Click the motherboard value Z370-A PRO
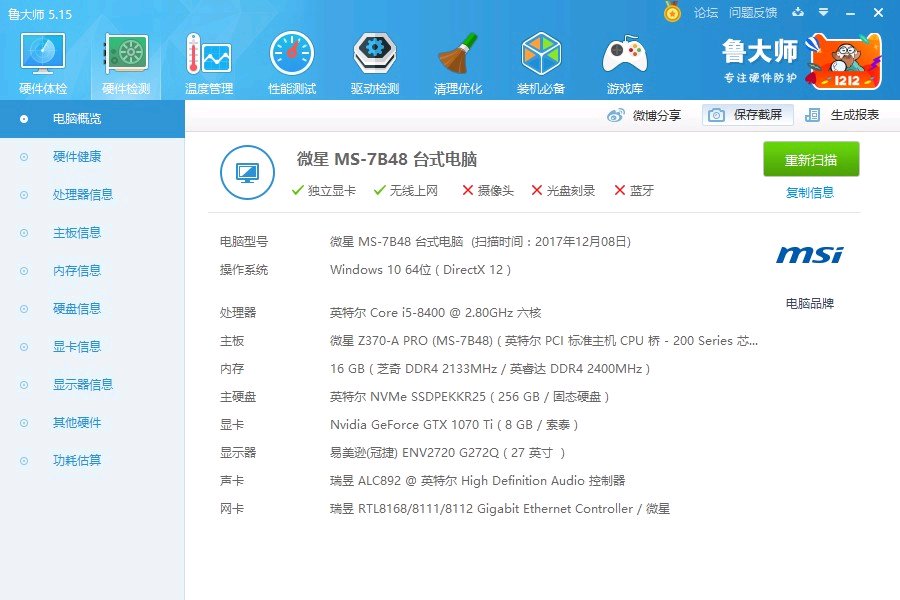 click(544, 341)
